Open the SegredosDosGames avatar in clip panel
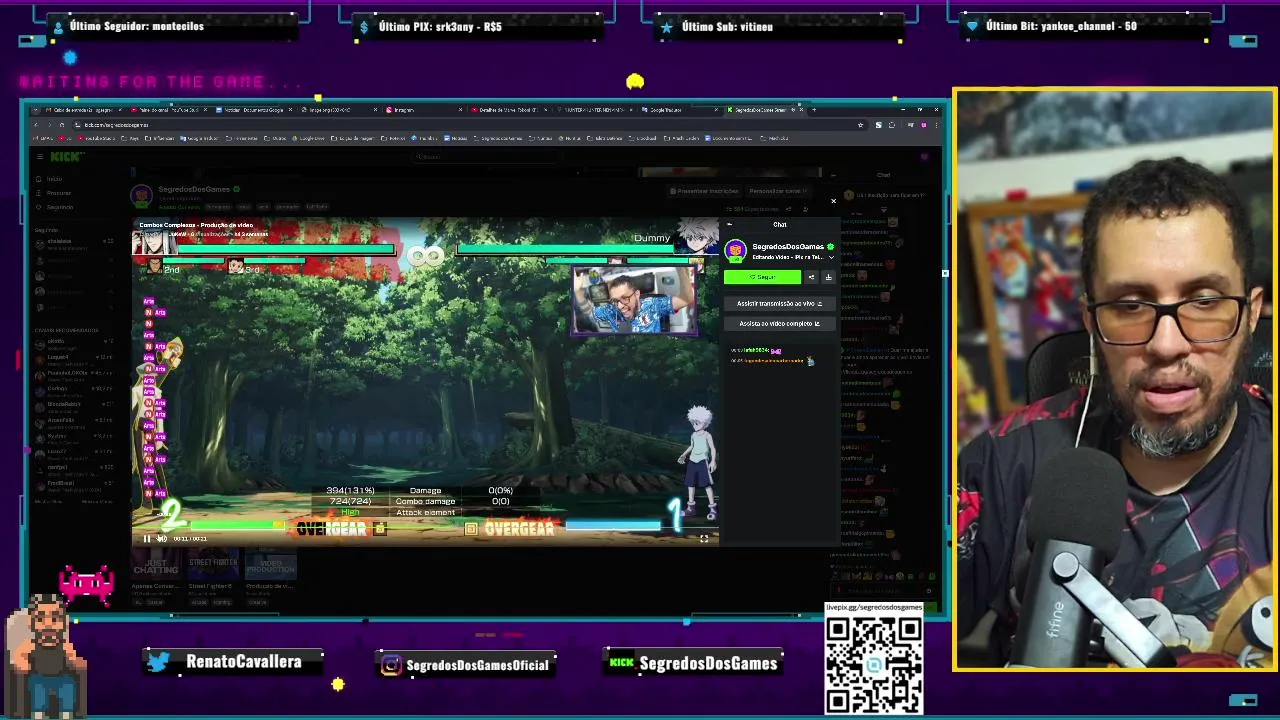The image size is (1280, 720). click(736, 250)
